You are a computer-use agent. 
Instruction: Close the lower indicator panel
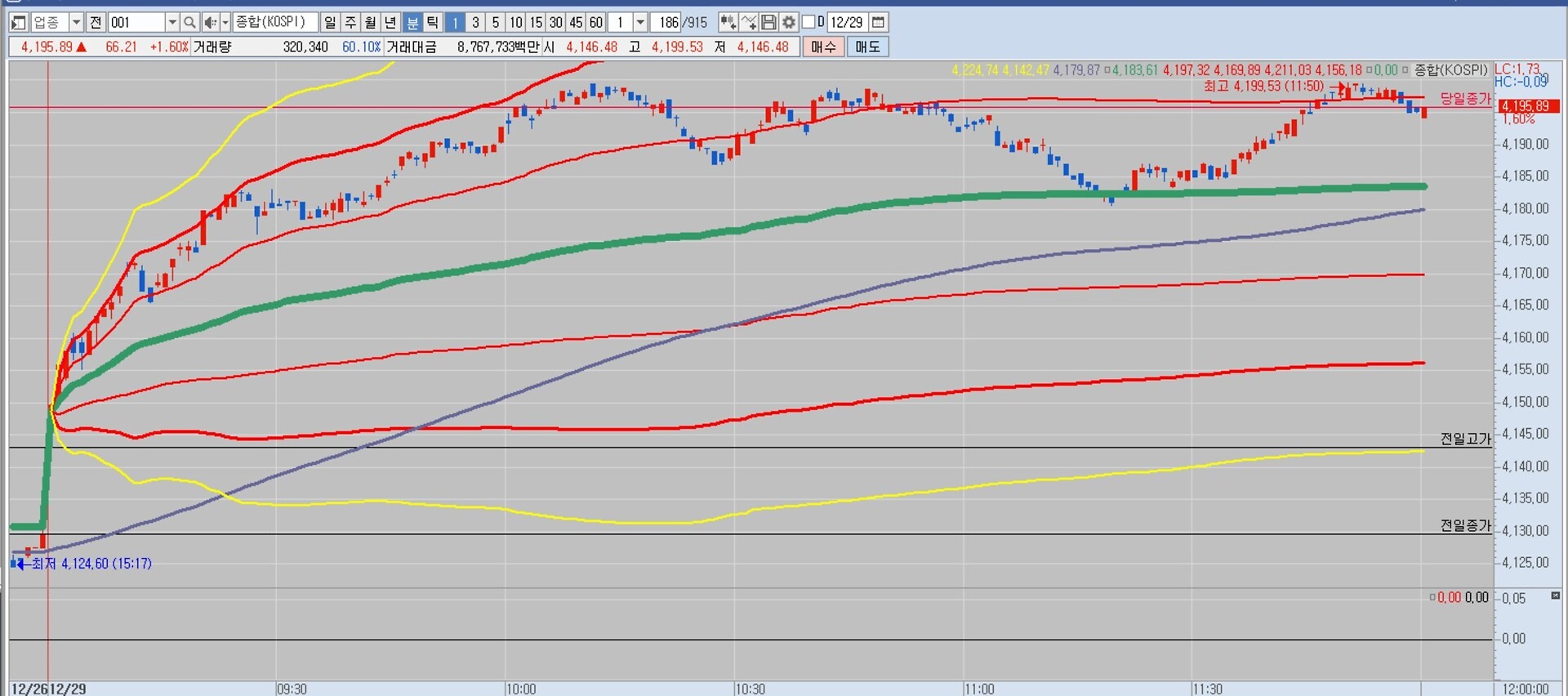tap(1555, 596)
